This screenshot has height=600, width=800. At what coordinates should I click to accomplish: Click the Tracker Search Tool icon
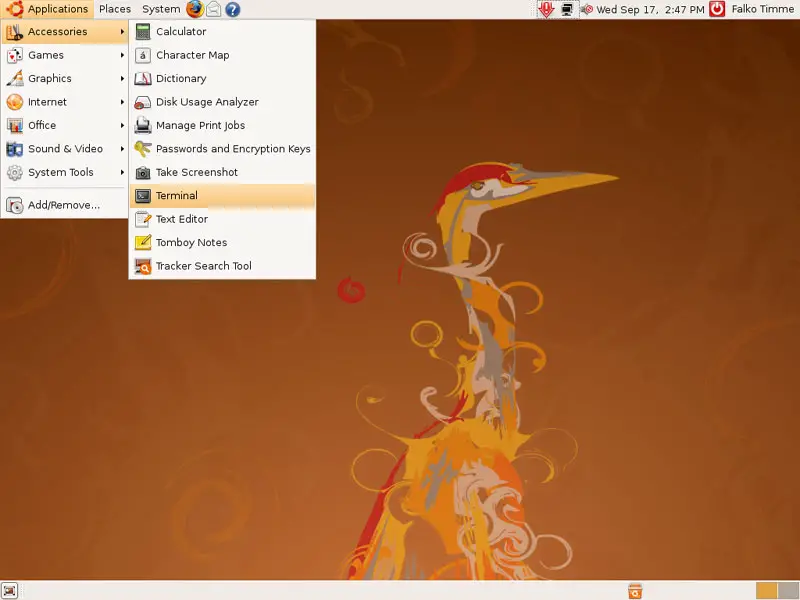pos(143,266)
